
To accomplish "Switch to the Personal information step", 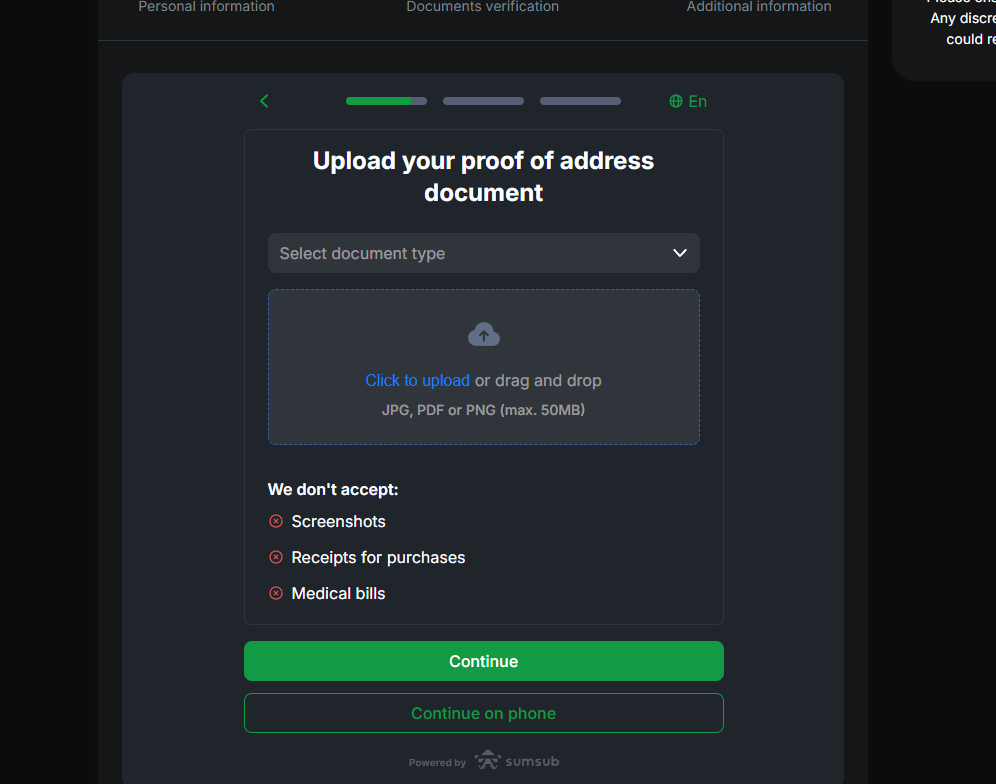I will click(206, 7).
